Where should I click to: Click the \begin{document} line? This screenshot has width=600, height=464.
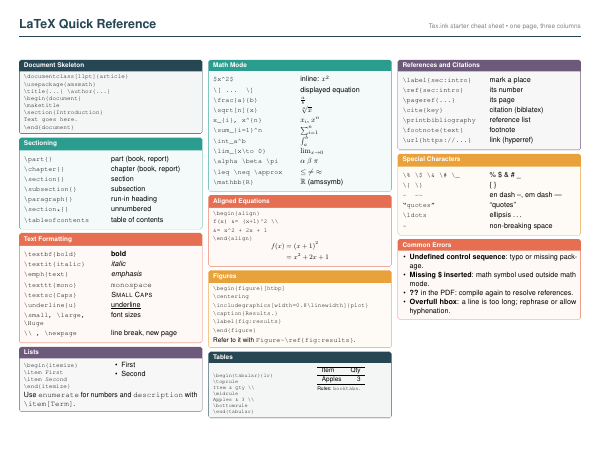52,98
